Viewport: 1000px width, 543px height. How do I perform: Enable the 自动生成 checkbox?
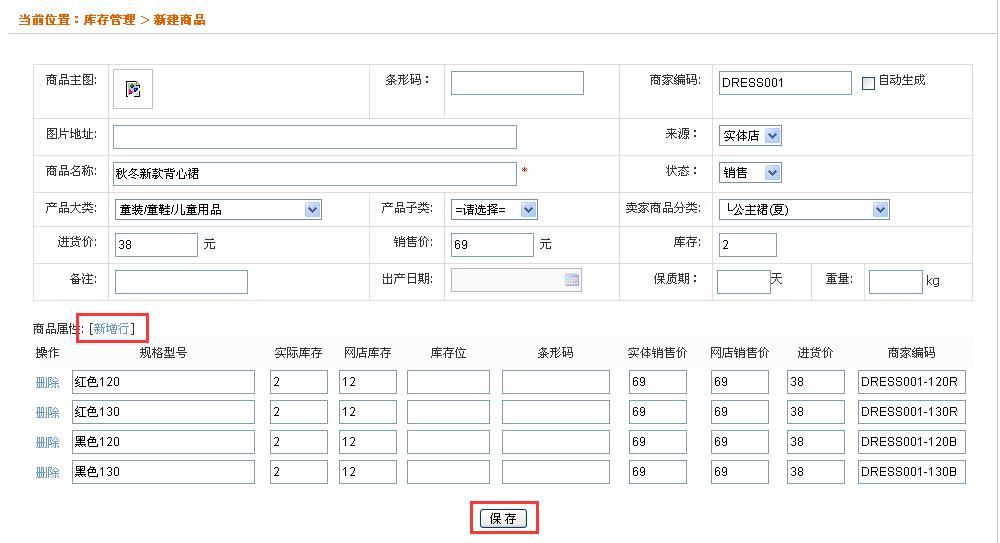868,83
